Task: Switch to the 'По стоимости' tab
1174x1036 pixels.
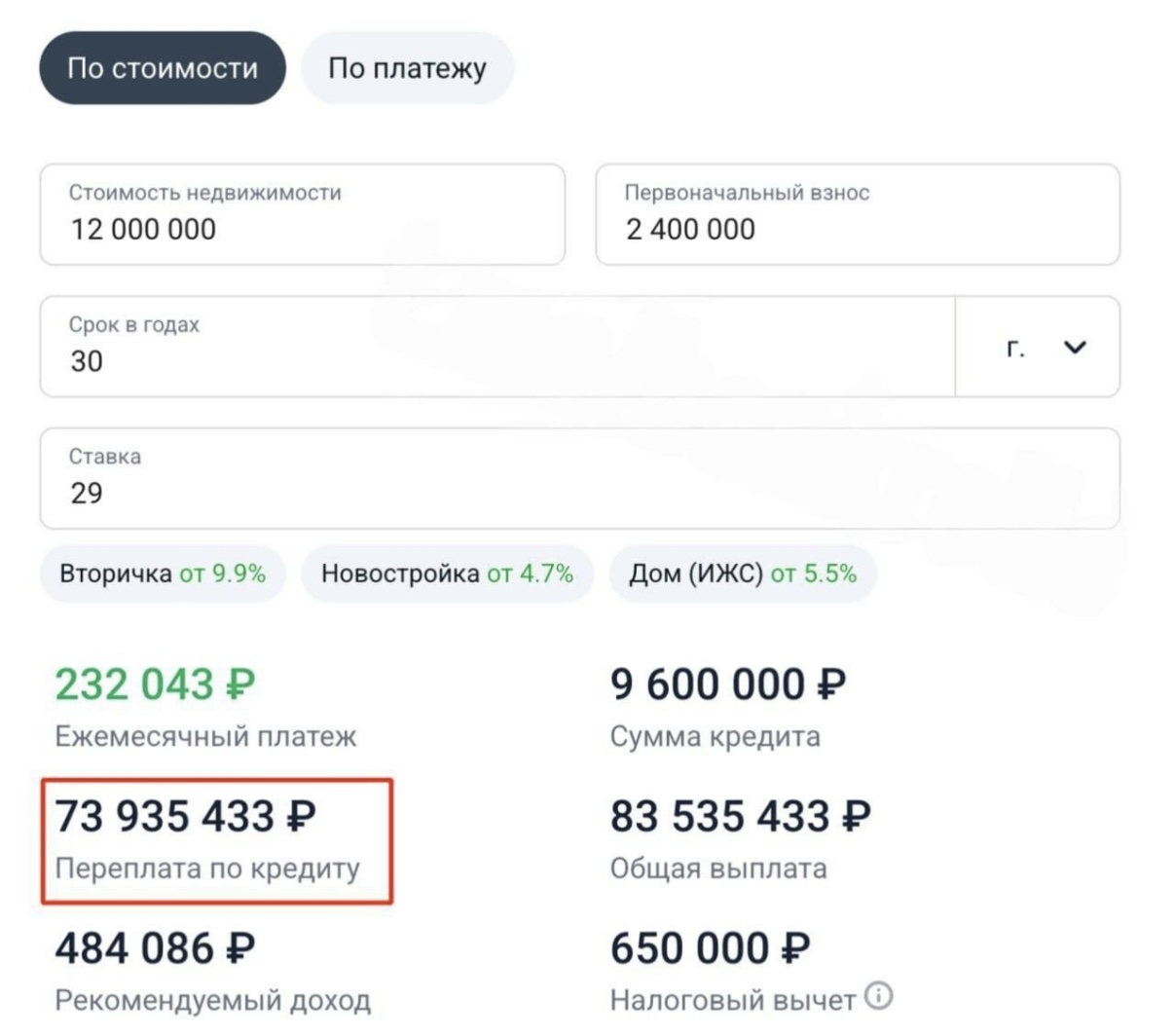Action: coord(163,68)
